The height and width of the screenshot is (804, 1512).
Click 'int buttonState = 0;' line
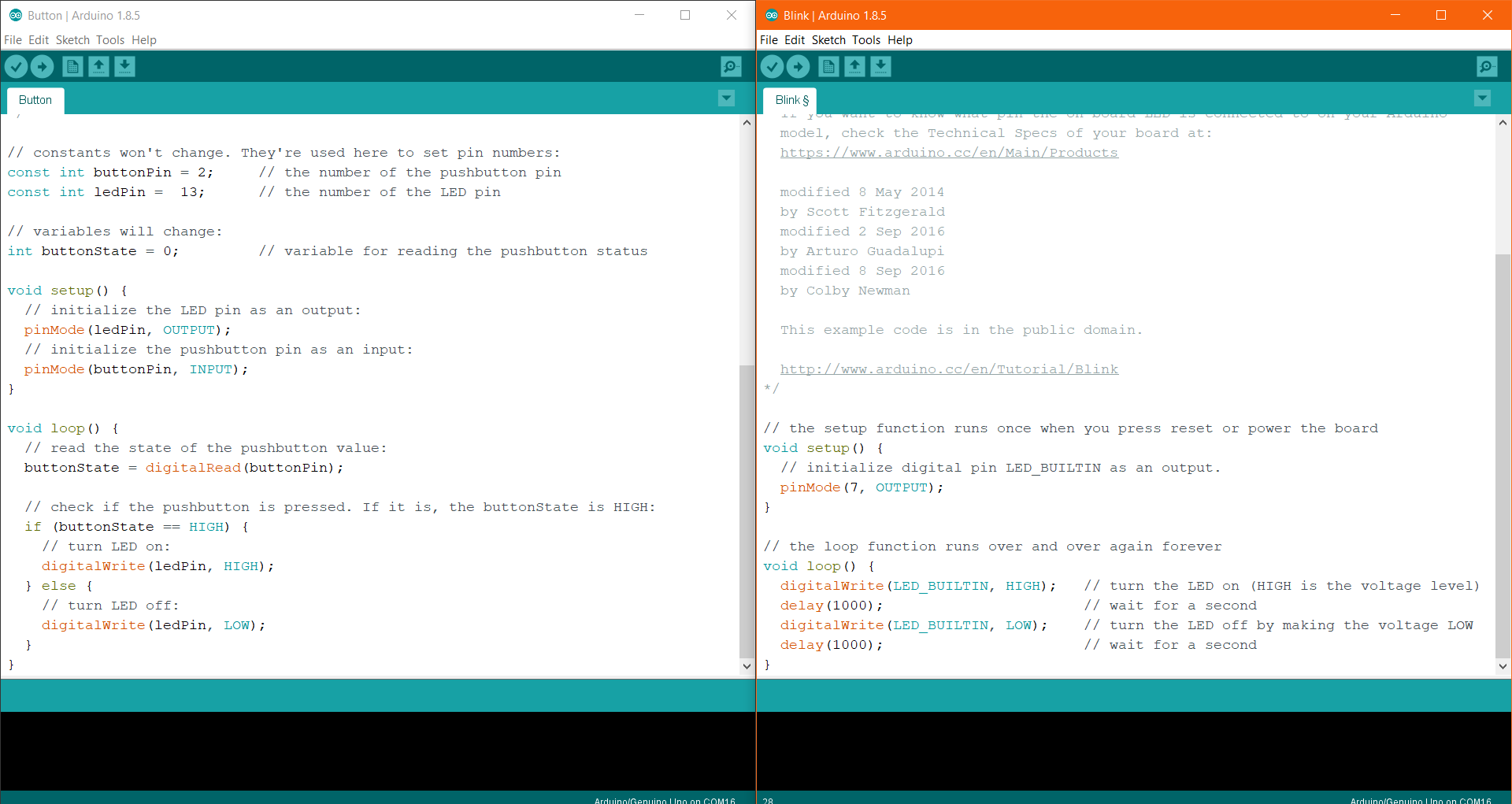click(93, 251)
